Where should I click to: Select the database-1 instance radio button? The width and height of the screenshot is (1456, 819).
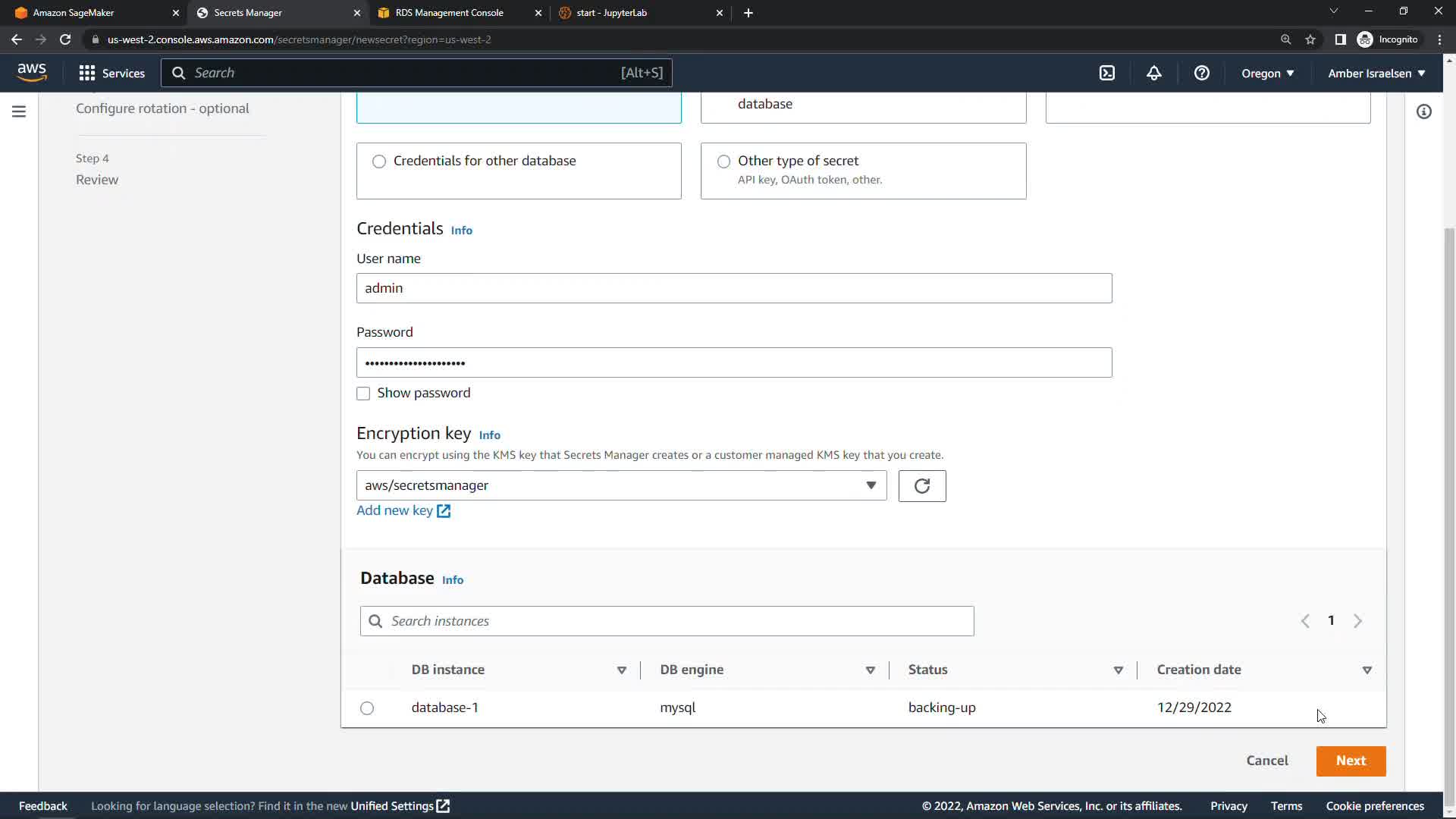[367, 708]
